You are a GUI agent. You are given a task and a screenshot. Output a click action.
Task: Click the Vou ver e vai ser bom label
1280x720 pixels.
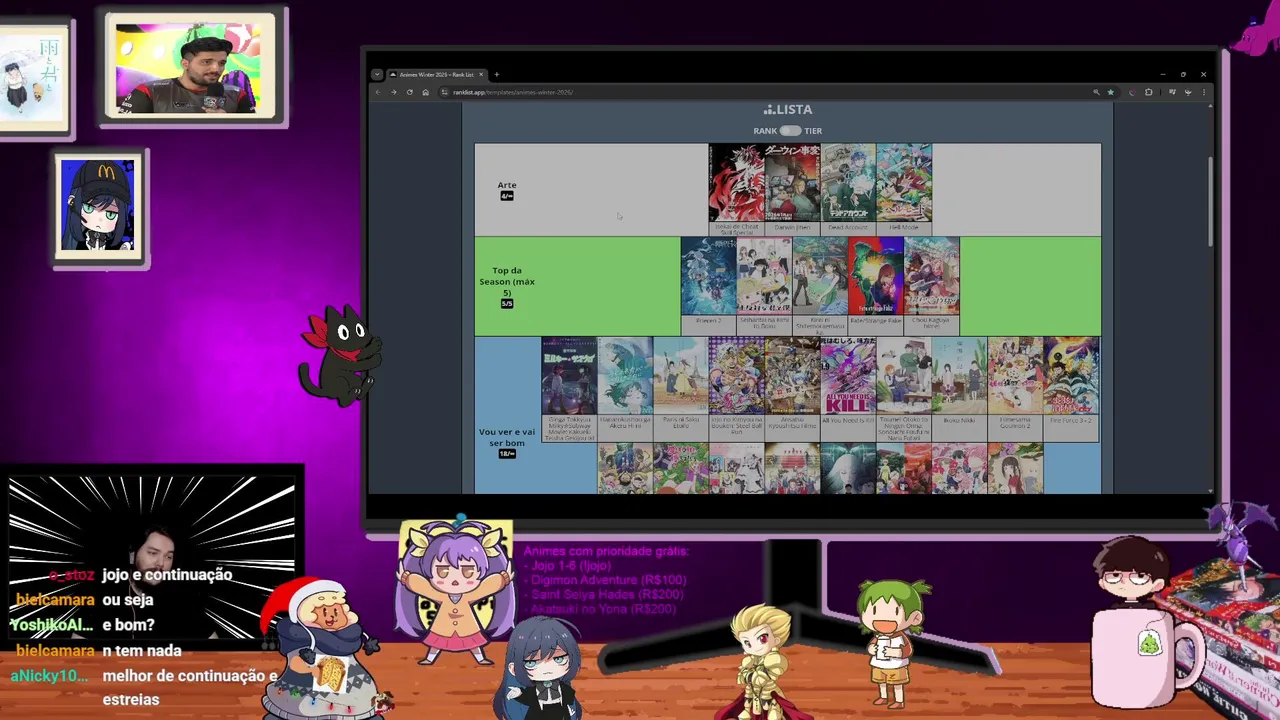coord(507,437)
